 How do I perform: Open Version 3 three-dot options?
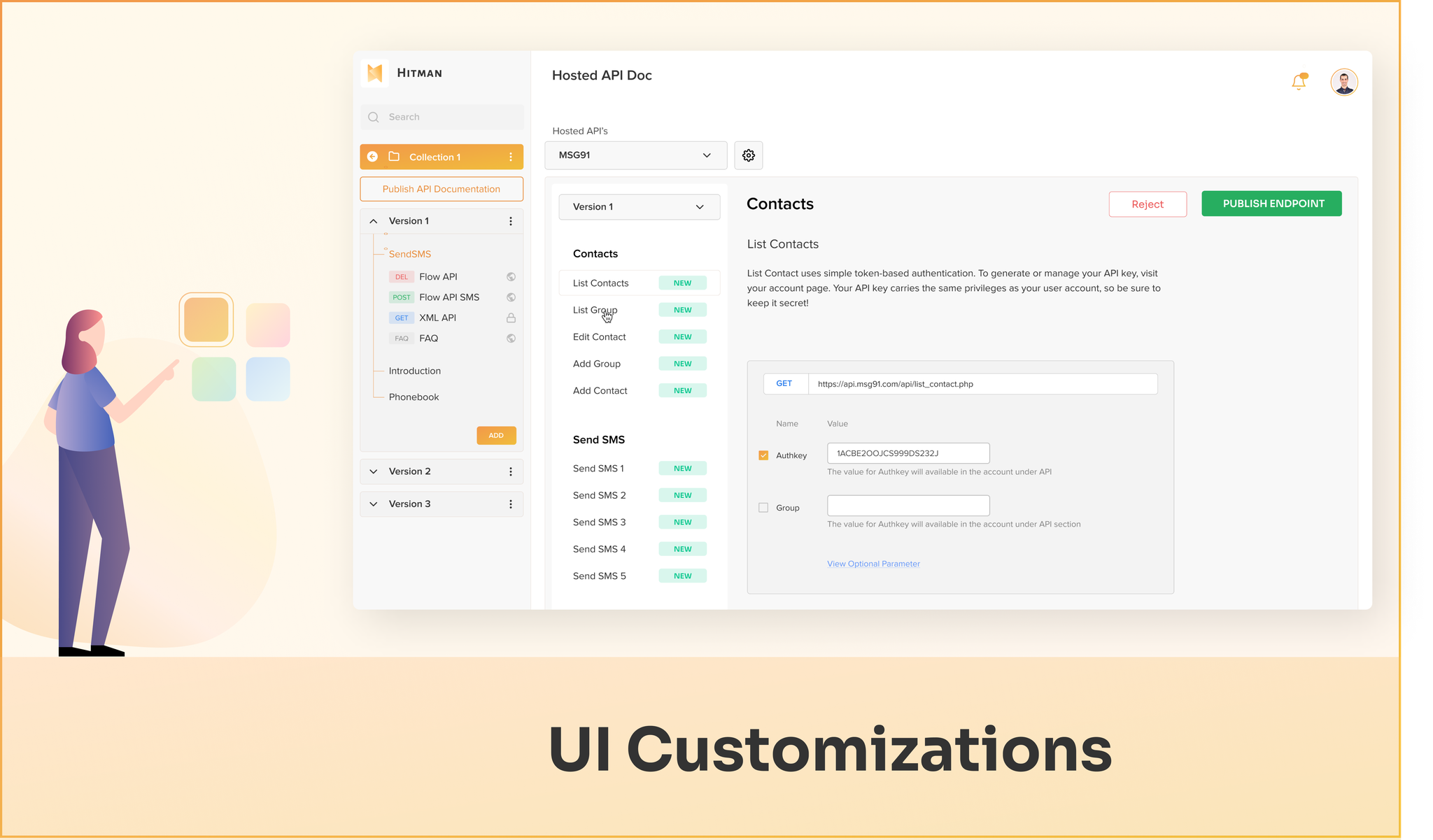[x=511, y=504]
